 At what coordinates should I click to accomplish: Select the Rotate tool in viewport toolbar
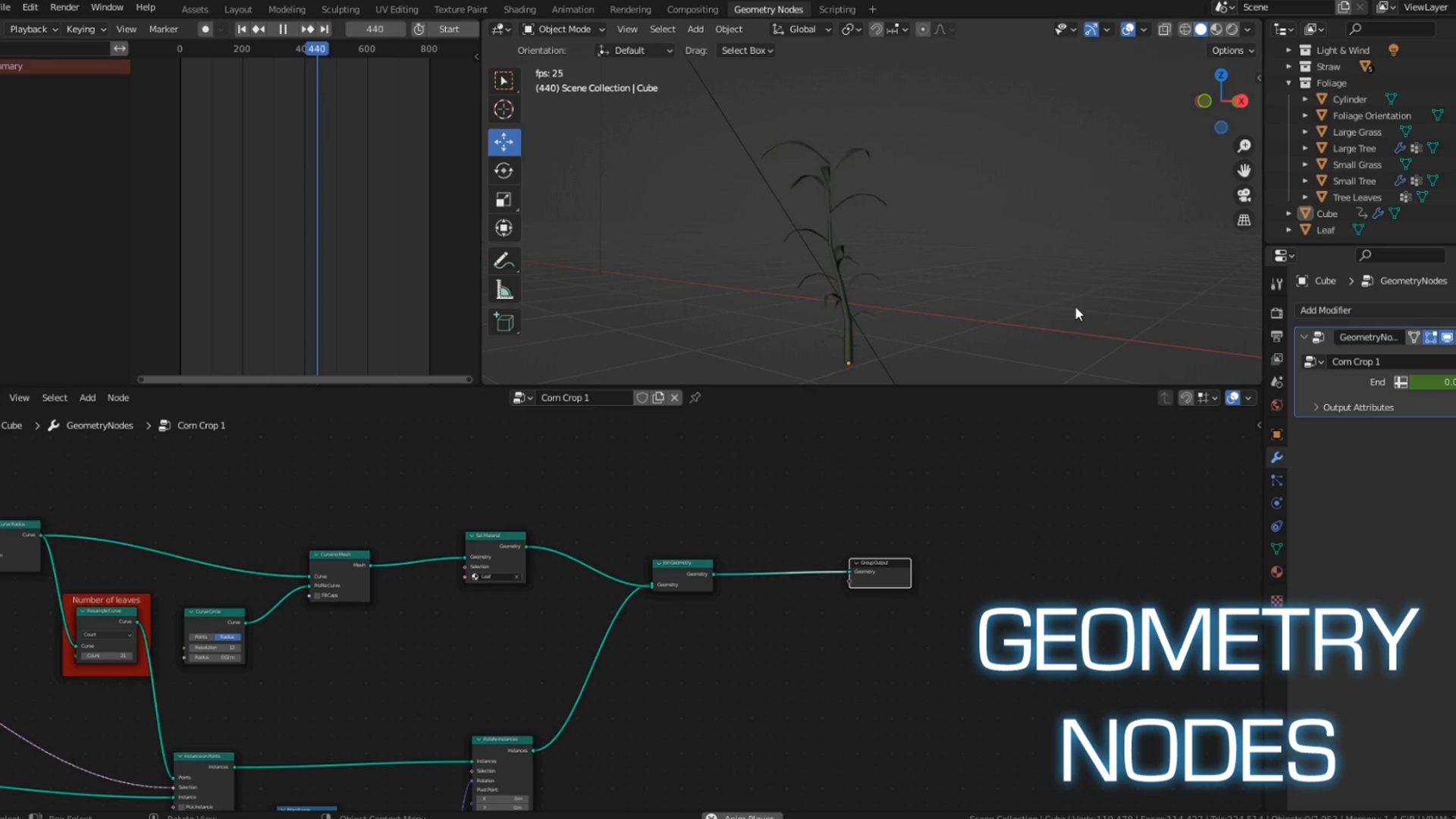(504, 170)
